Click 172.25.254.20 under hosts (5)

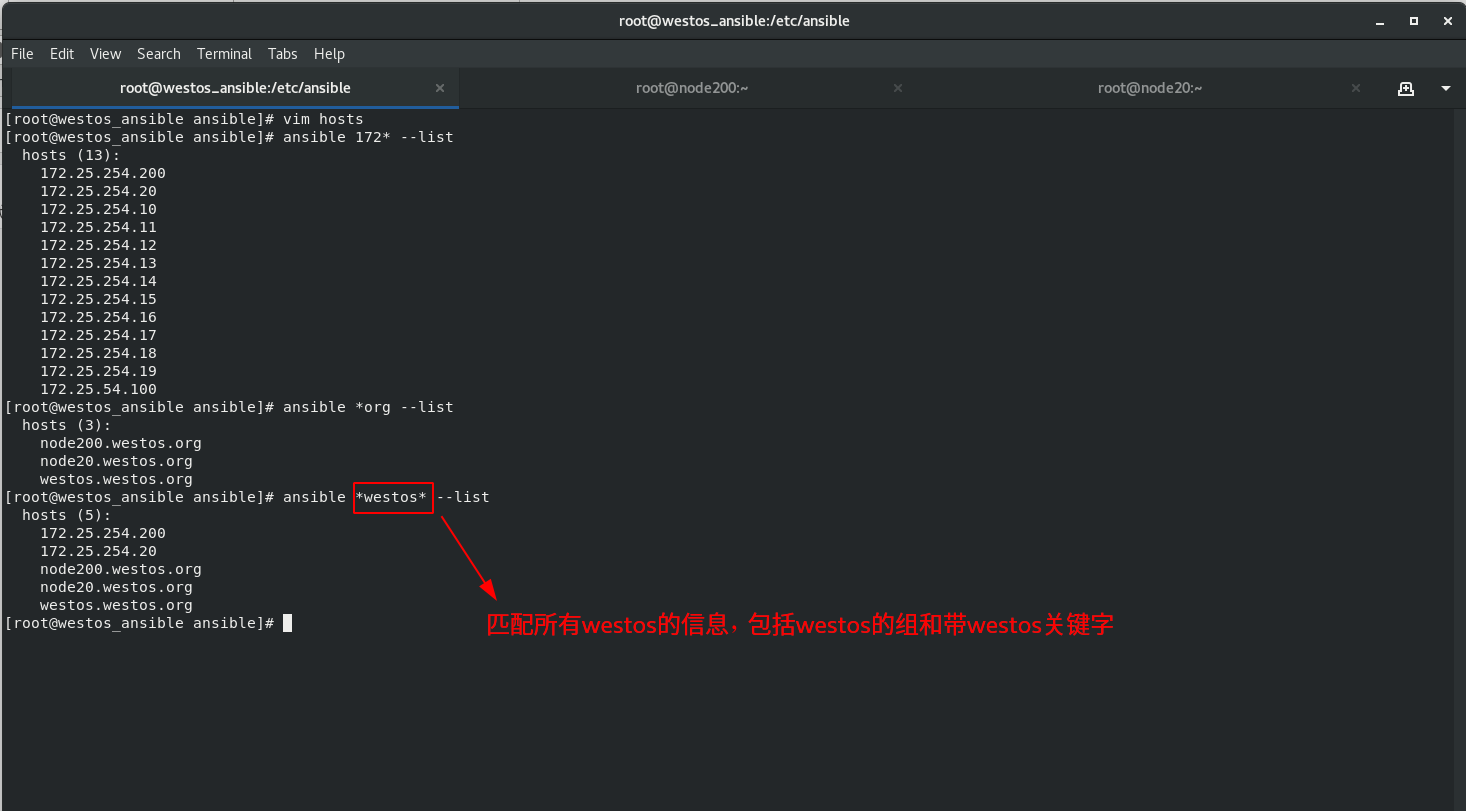pos(98,551)
